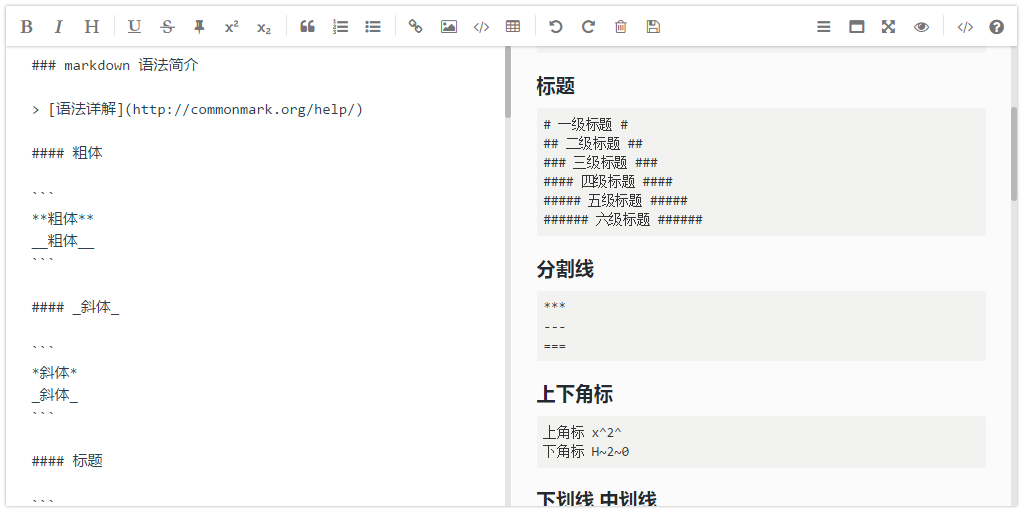
Task: Click '### 三级标题 ###' in the preview
Action: pyautogui.click(x=600, y=163)
